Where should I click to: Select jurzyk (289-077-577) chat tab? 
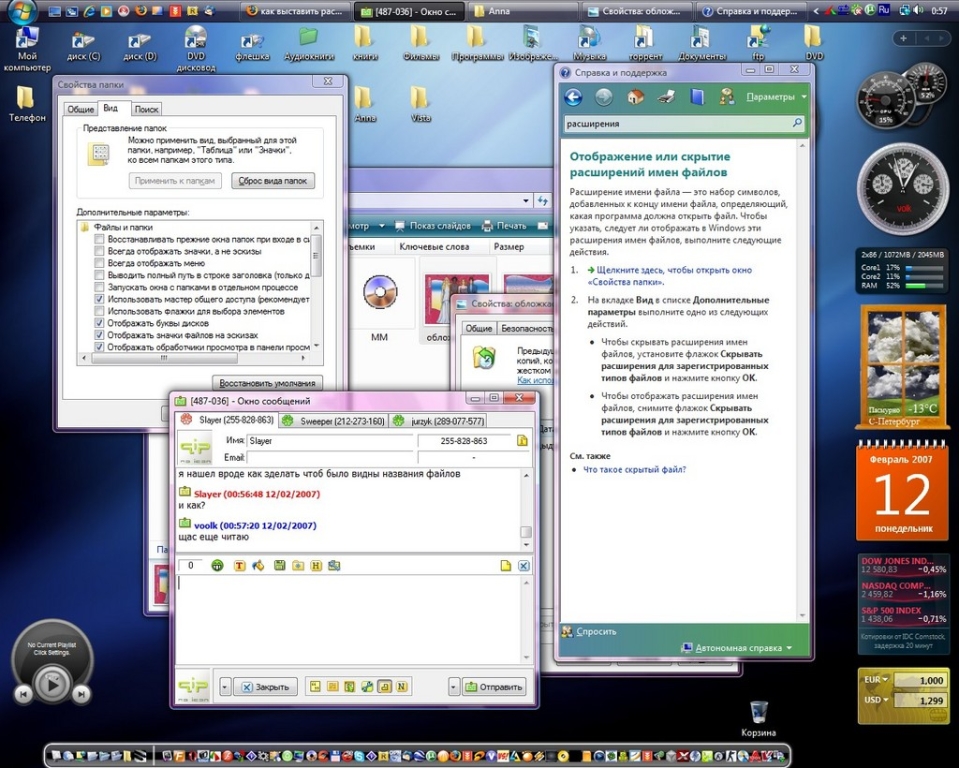click(x=438, y=421)
